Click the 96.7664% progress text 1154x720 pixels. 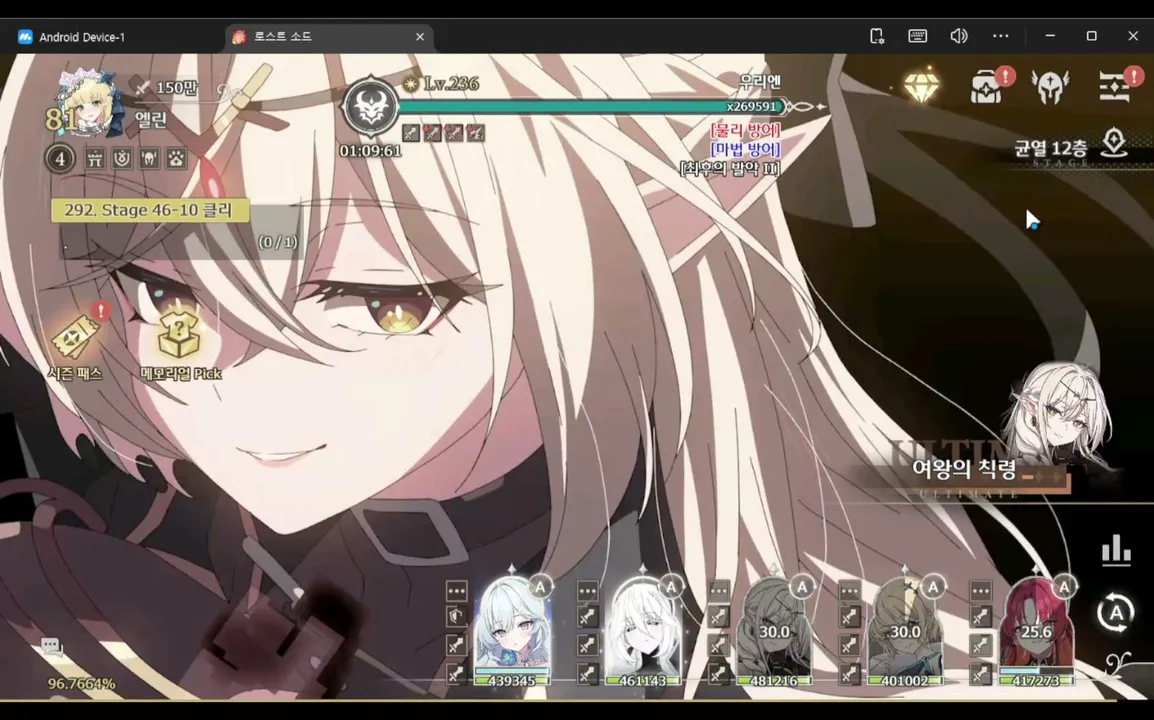point(82,684)
